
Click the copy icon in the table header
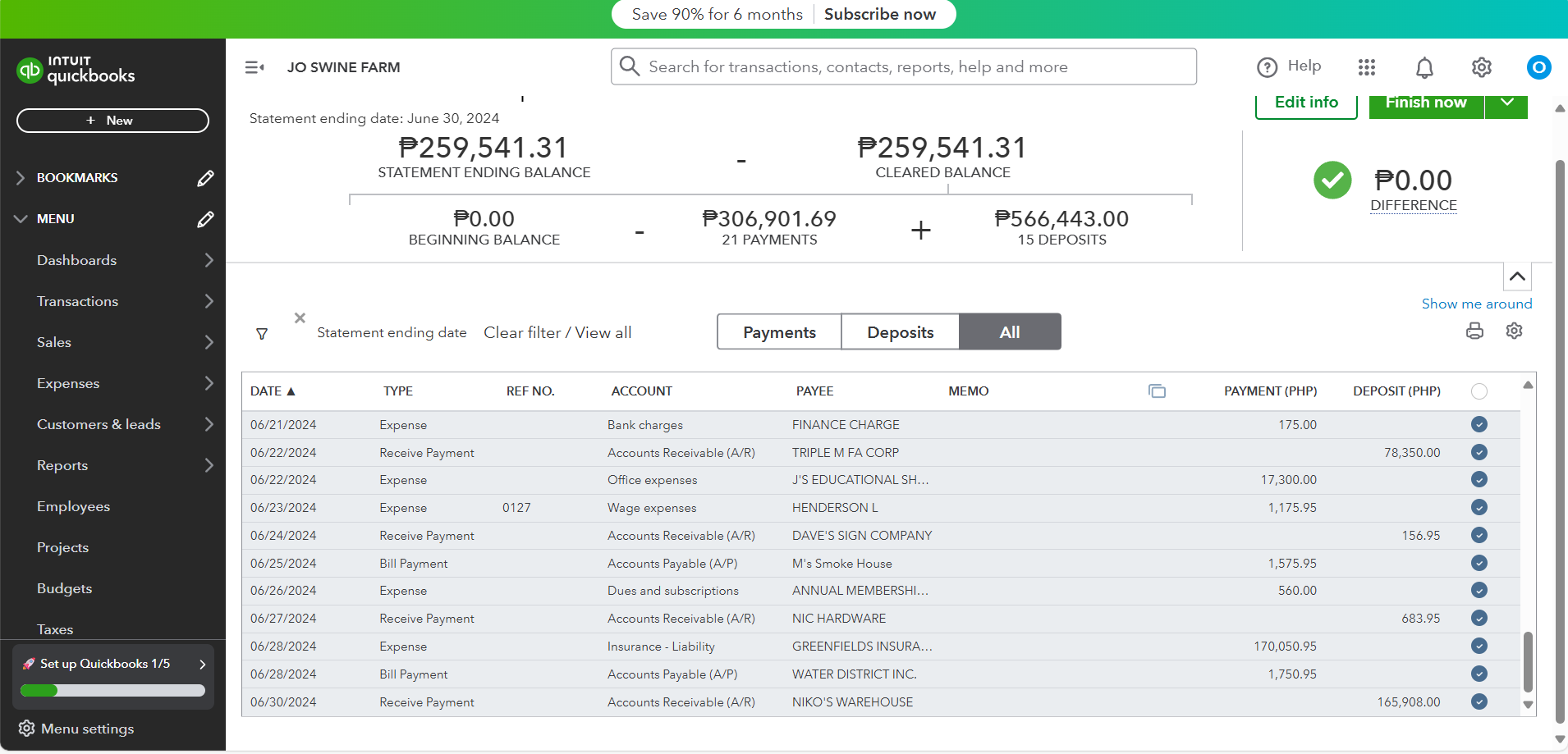(x=1157, y=391)
